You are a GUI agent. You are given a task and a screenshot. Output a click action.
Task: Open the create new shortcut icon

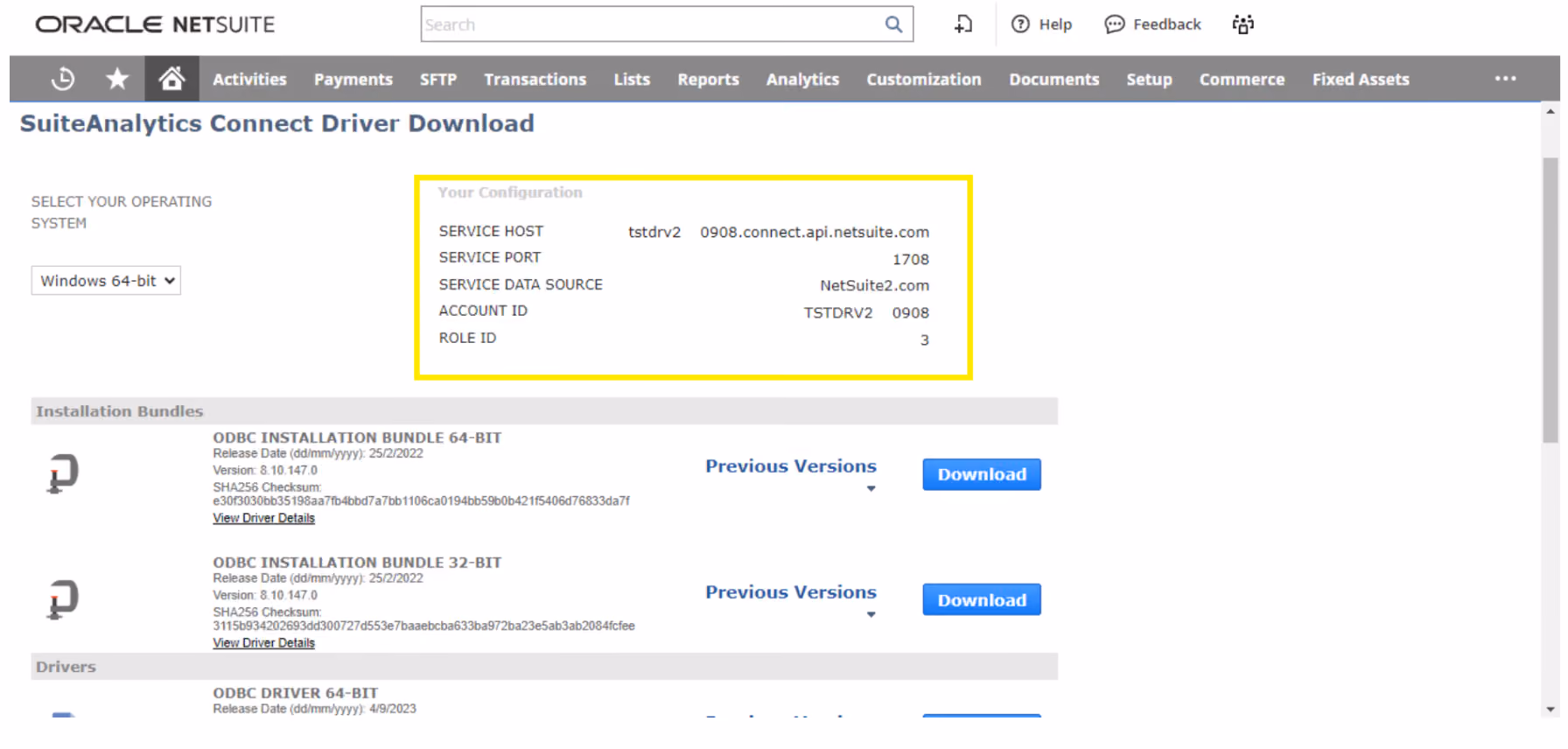point(963,24)
